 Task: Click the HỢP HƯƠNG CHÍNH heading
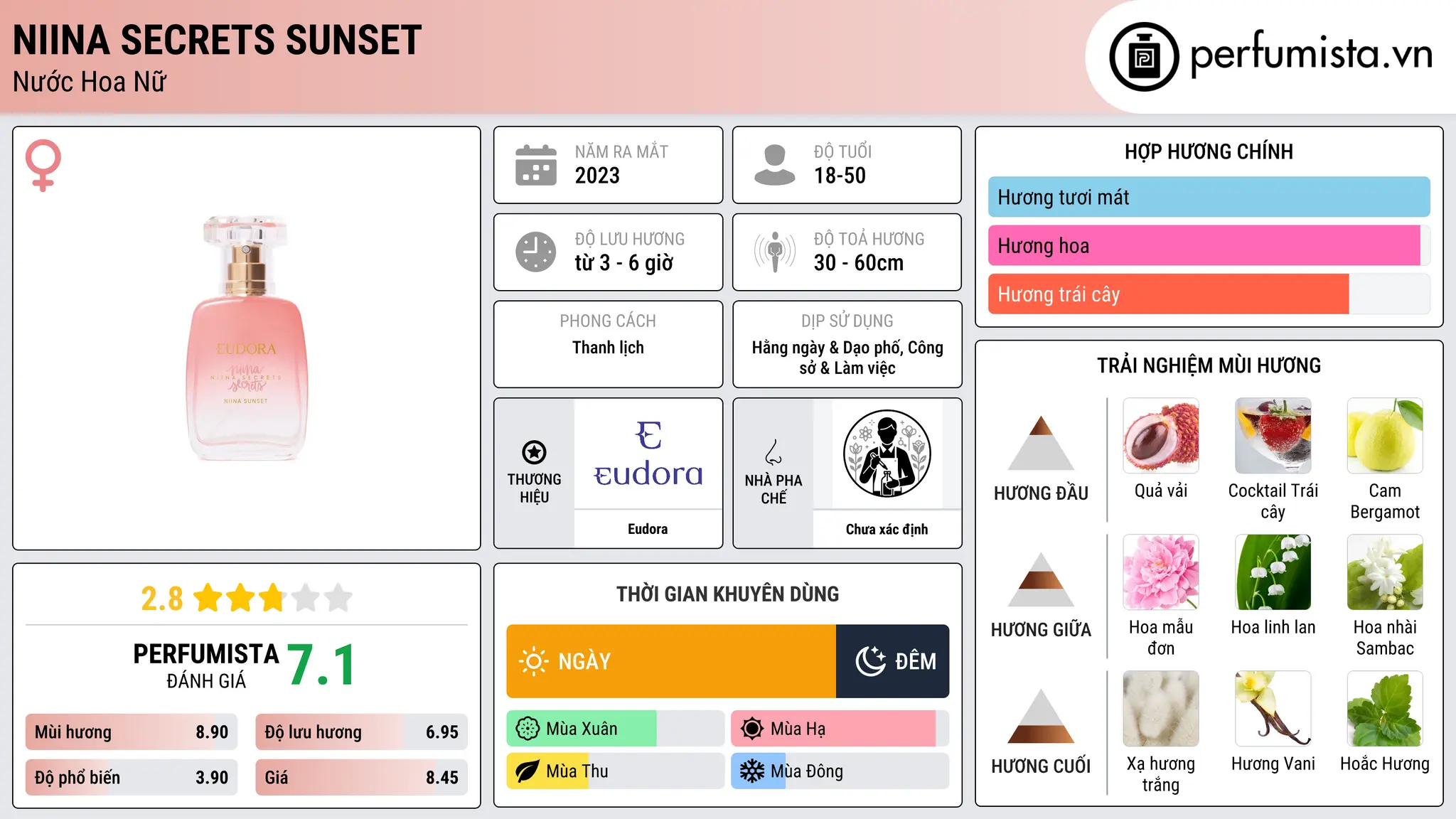1209,151
